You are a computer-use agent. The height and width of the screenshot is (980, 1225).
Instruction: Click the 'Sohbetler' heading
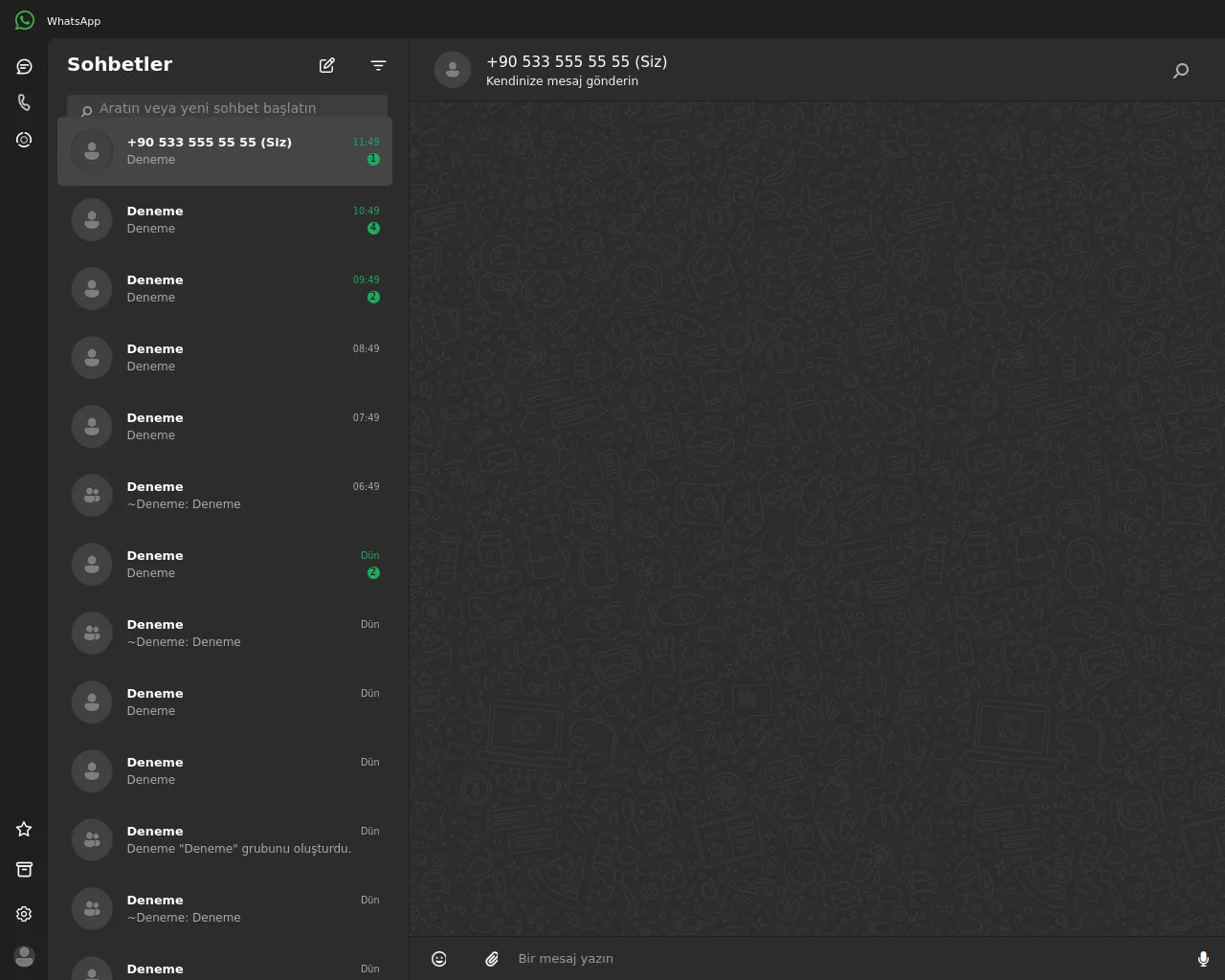point(120,64)
